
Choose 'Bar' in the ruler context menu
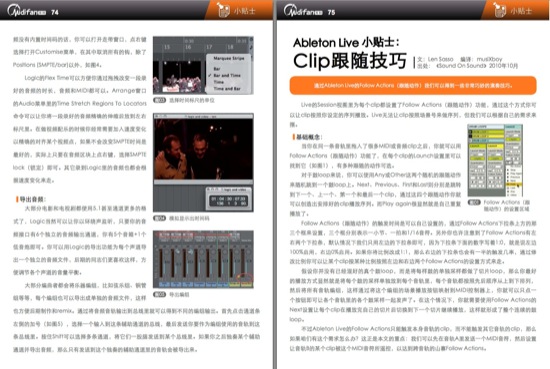point(217,69)
